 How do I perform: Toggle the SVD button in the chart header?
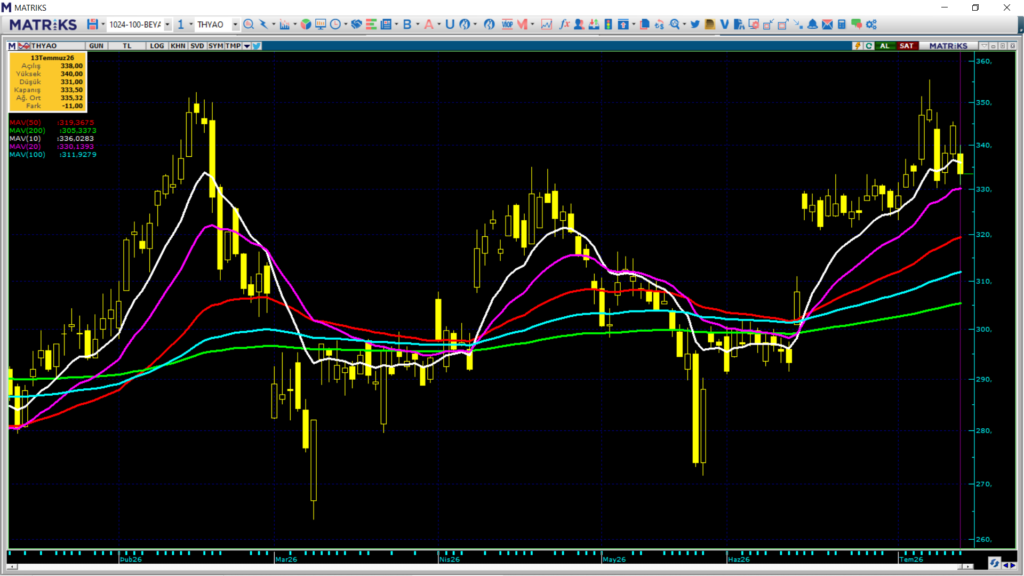(197, 46)
